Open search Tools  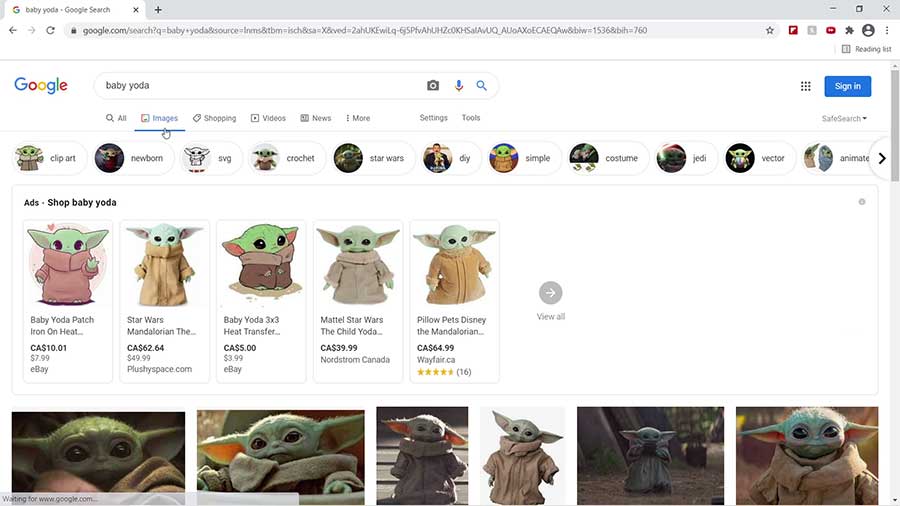471,118
